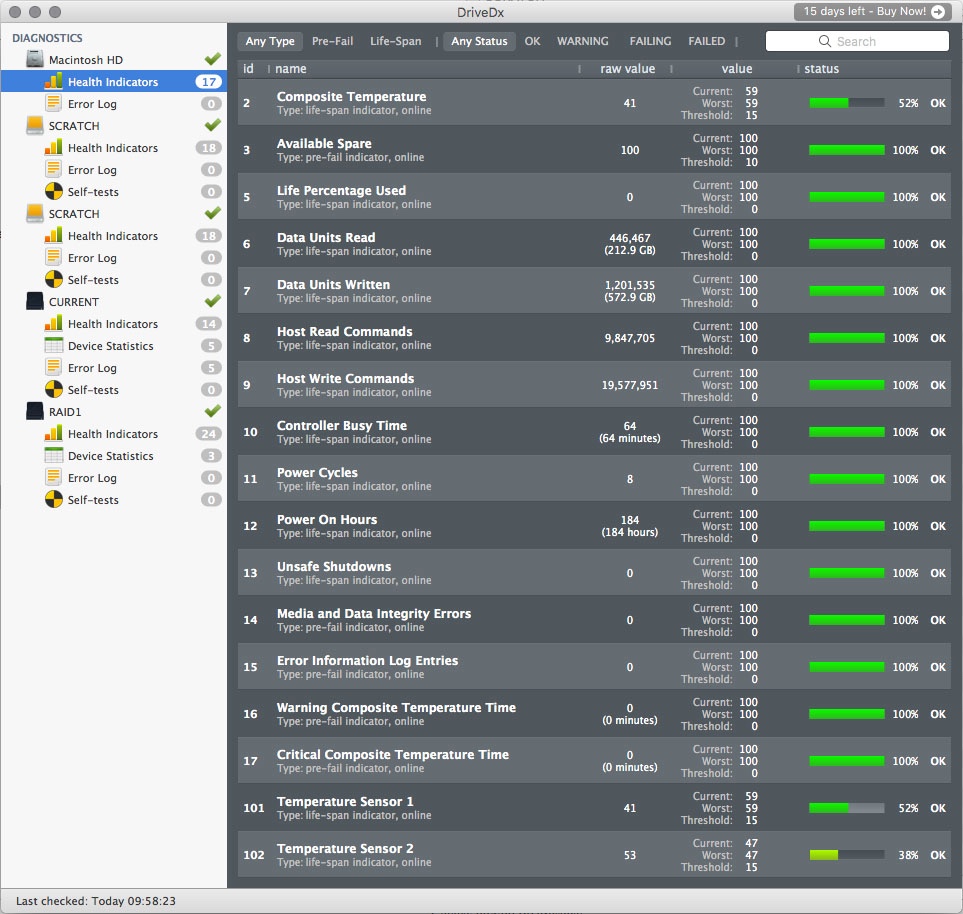Click RAID1 green checkmark status
This screenshot has height=914, width=963.
(x=212, y=411)
